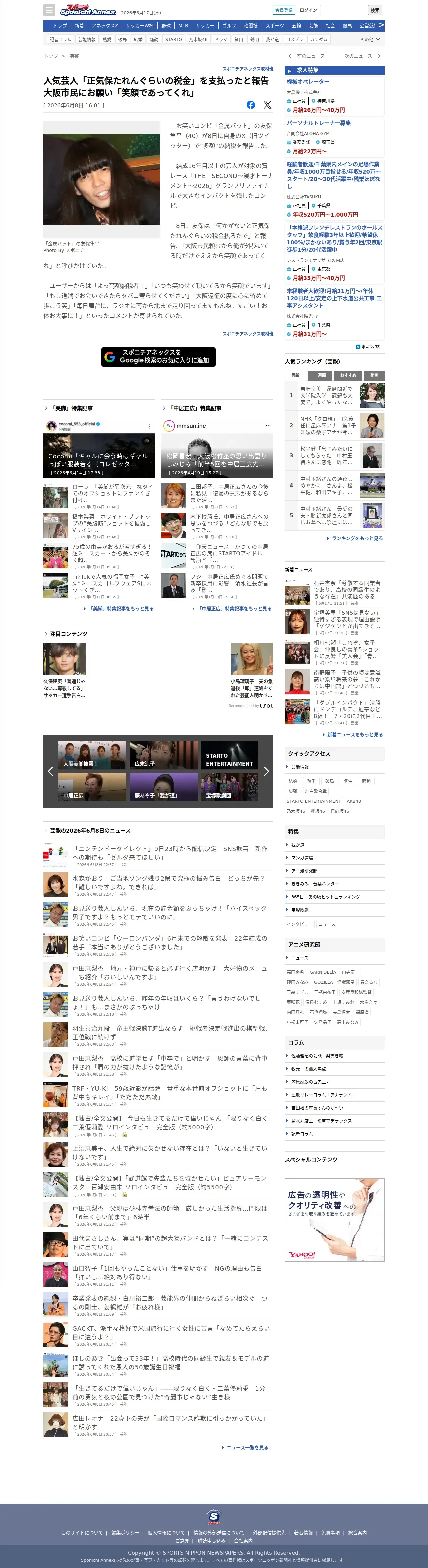Open the Yahoo Japan ad banner
The height and width of the screenshot is (1568, 428).
point(334,1219)
